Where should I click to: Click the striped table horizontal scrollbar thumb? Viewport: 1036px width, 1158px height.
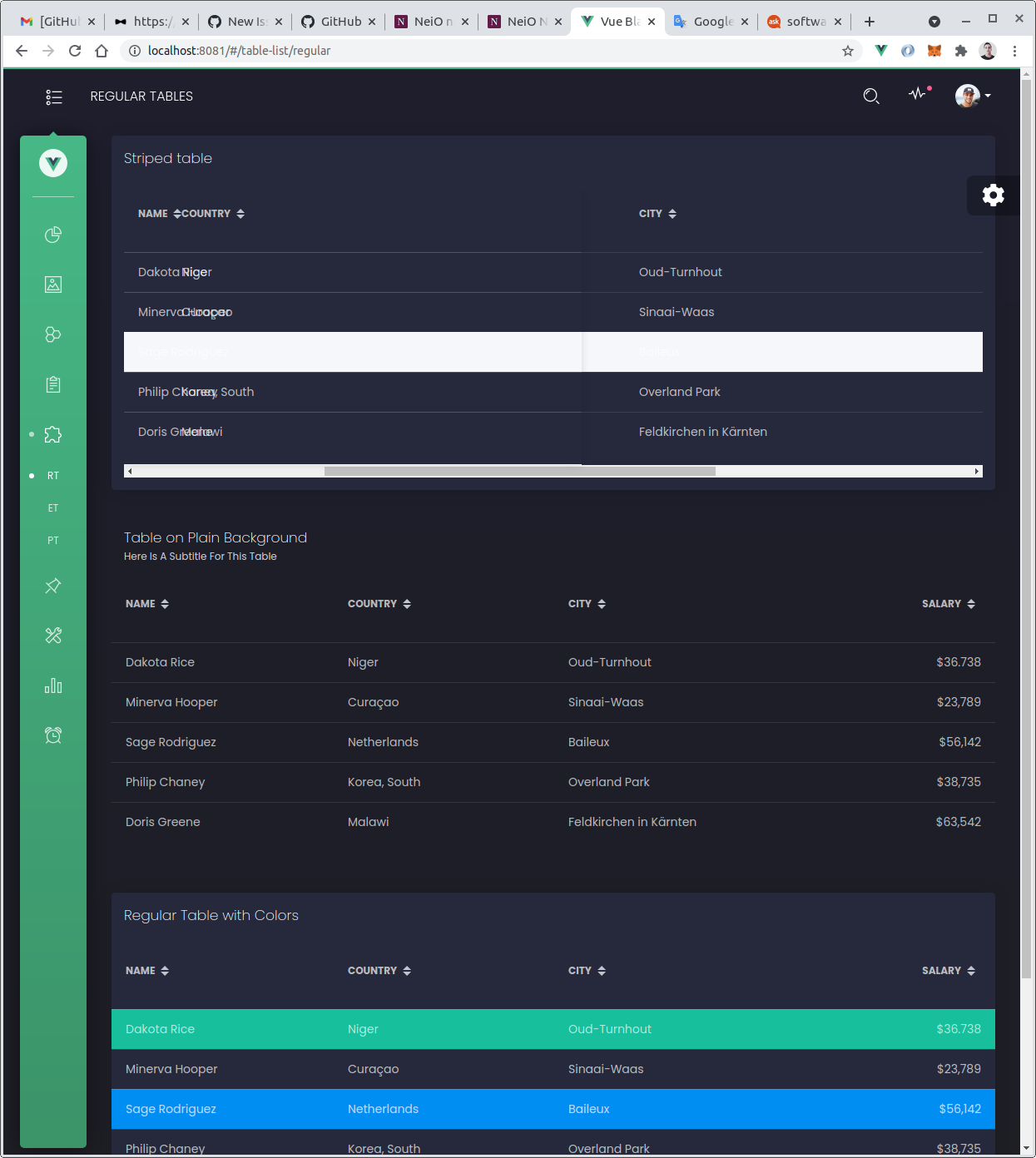click(x=519, y=471)
